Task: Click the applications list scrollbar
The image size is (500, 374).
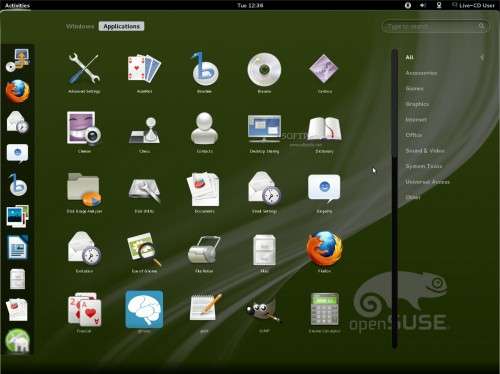Action: (395, 198)
